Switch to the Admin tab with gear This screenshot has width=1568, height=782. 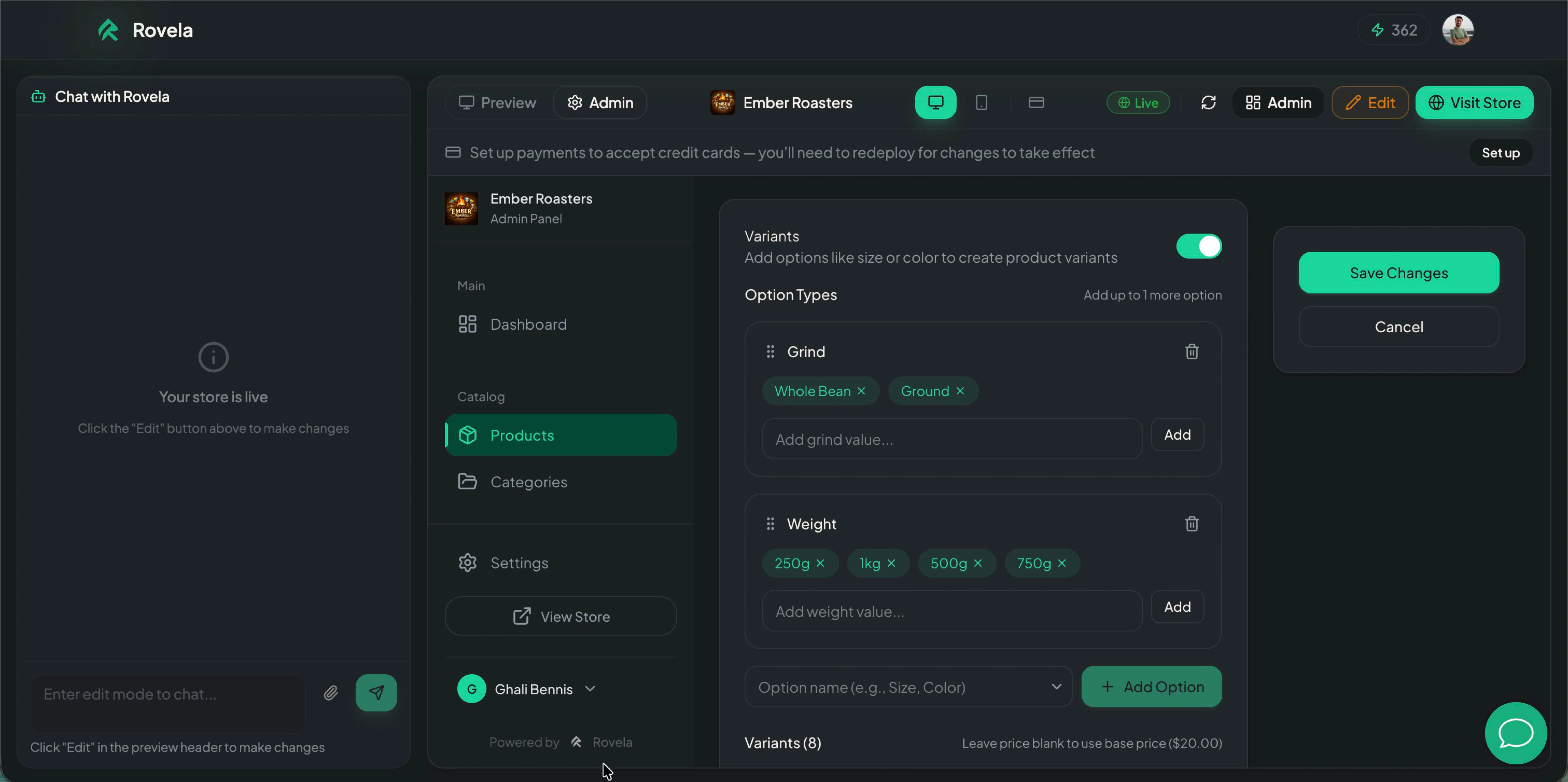point(600,102)
